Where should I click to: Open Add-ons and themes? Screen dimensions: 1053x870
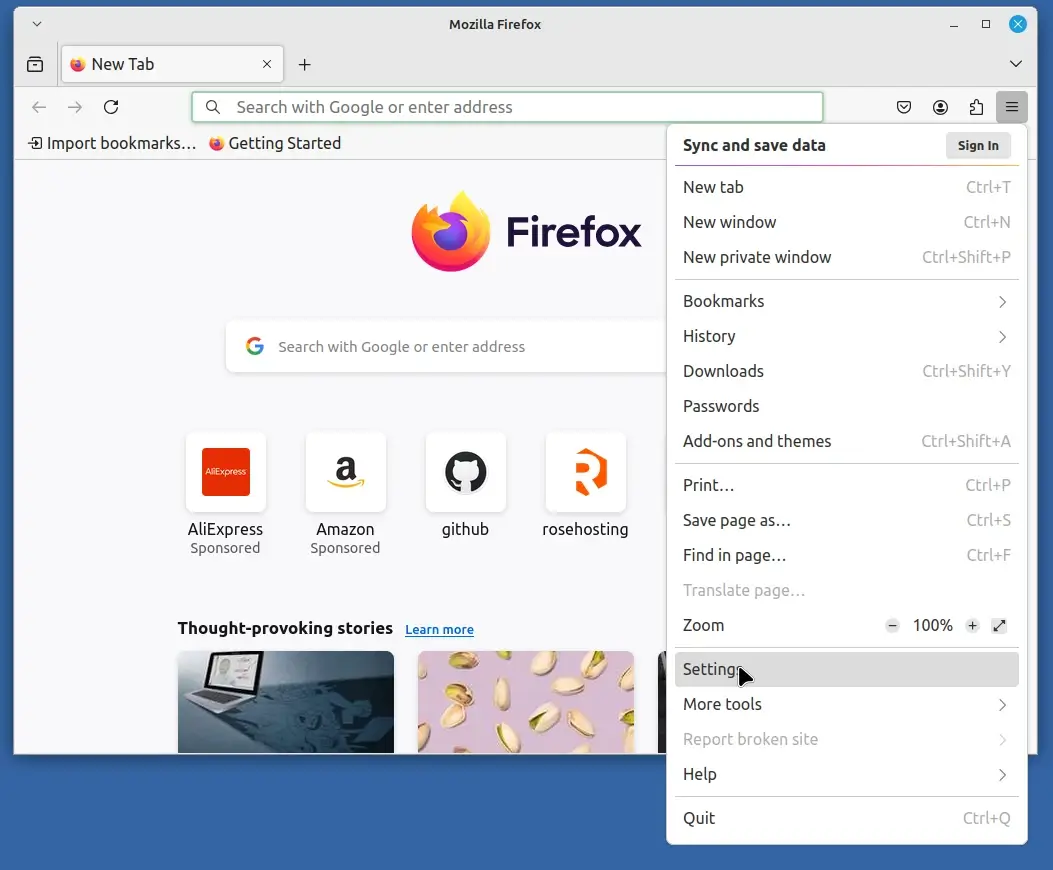[846, 441]
